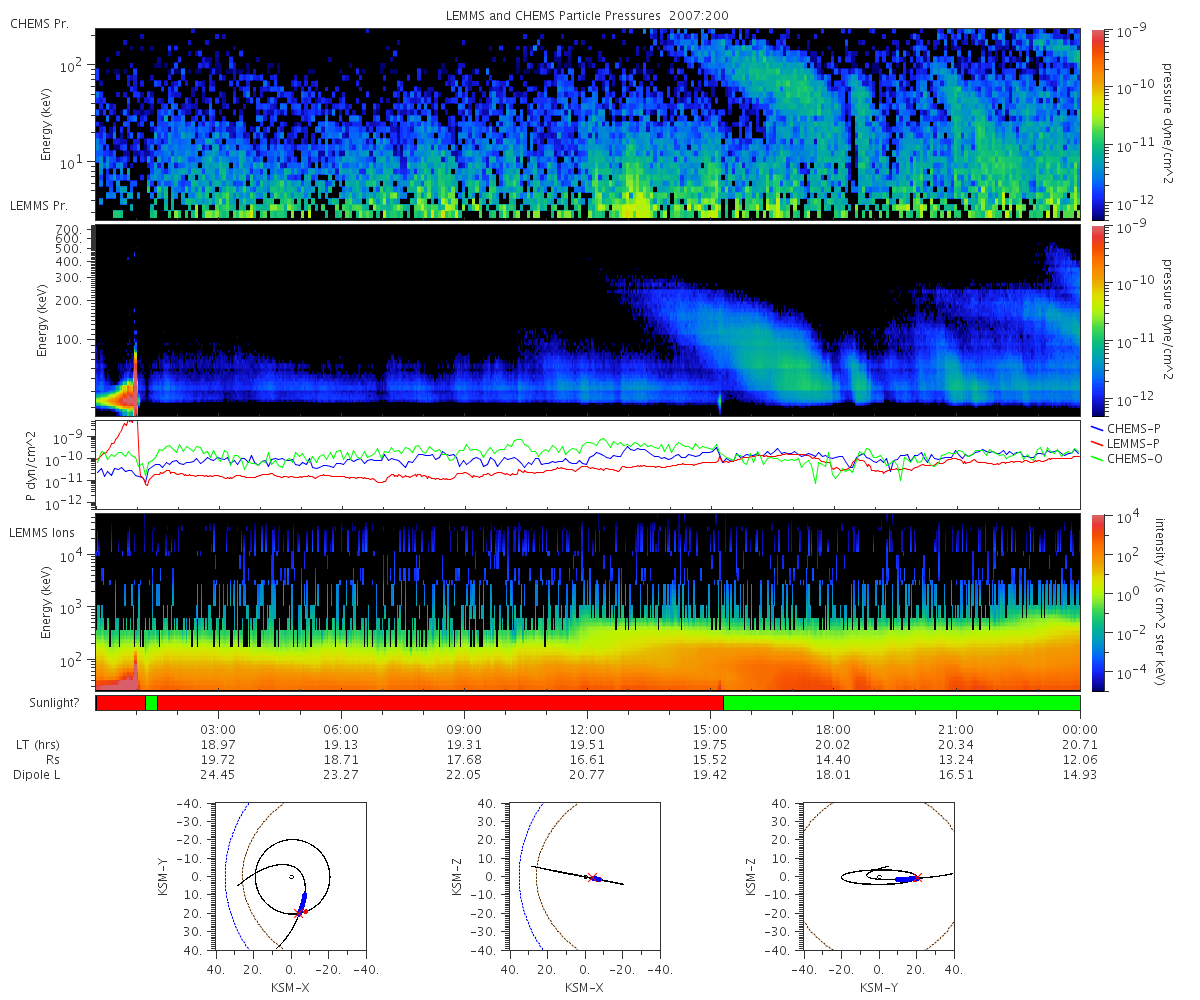Click the '00:00' time axis tick
The height and width of the screenshot is (1000, 1200).
(x=1080, y=729)
